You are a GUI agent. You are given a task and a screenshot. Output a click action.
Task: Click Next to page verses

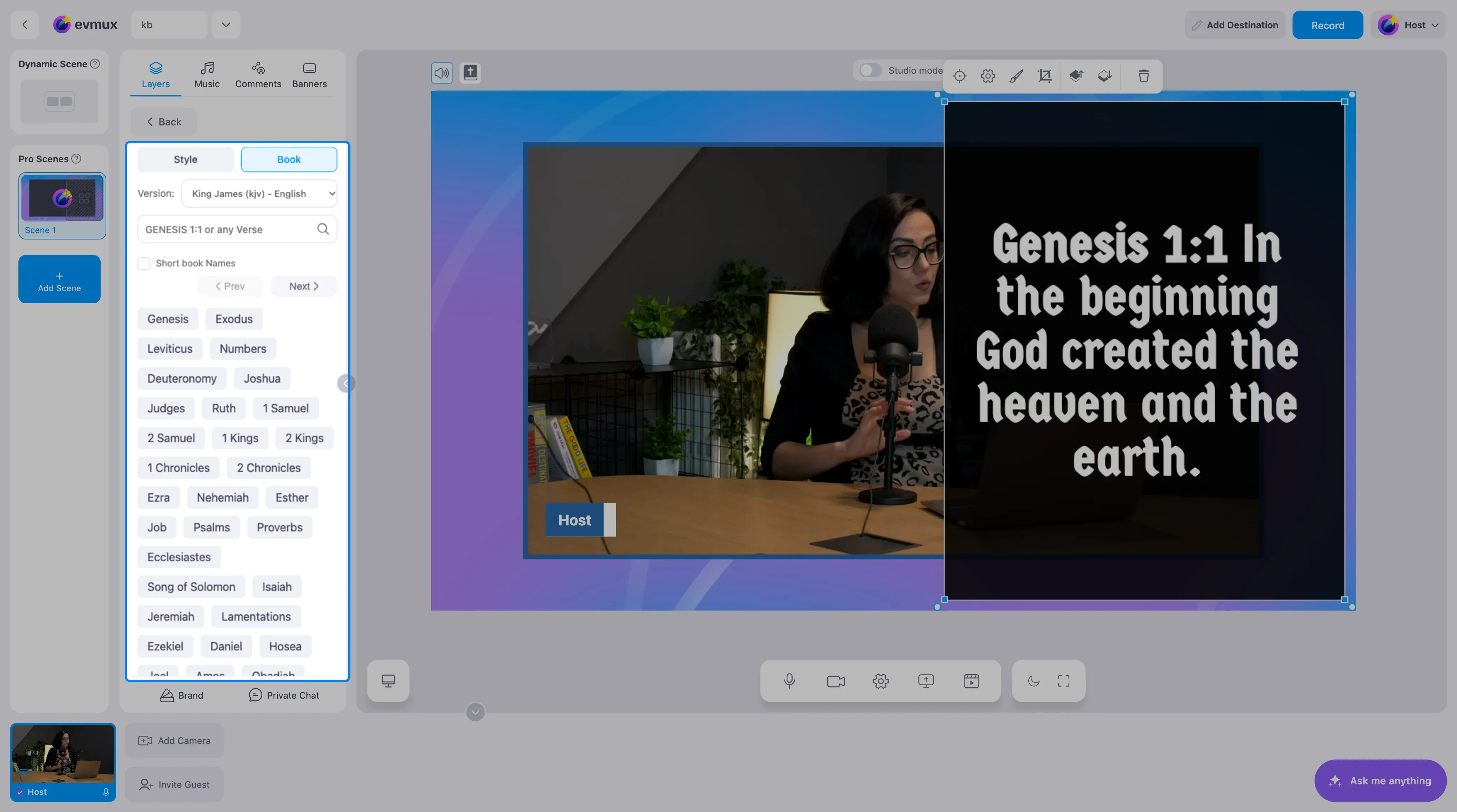pyautogui.click(x=304, y=286)
